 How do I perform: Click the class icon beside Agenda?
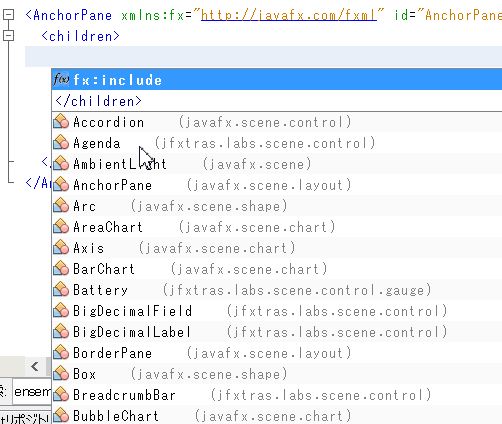[61, 143]
